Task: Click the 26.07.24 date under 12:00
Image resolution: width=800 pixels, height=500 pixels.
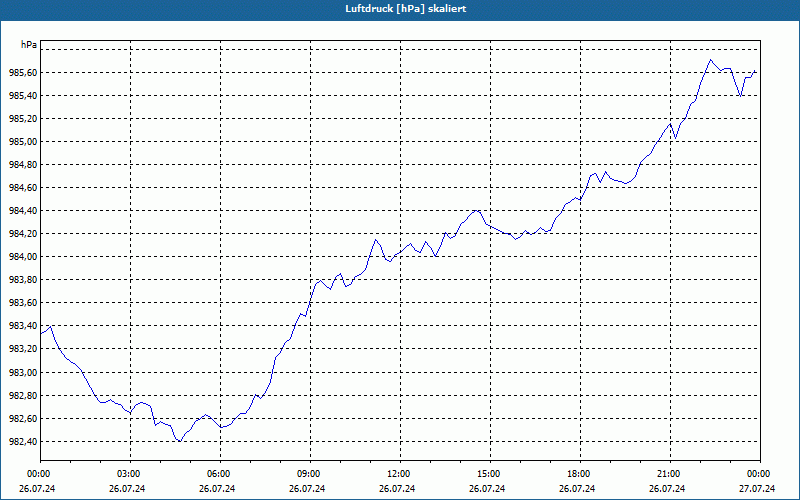Action: pos(397,488)
